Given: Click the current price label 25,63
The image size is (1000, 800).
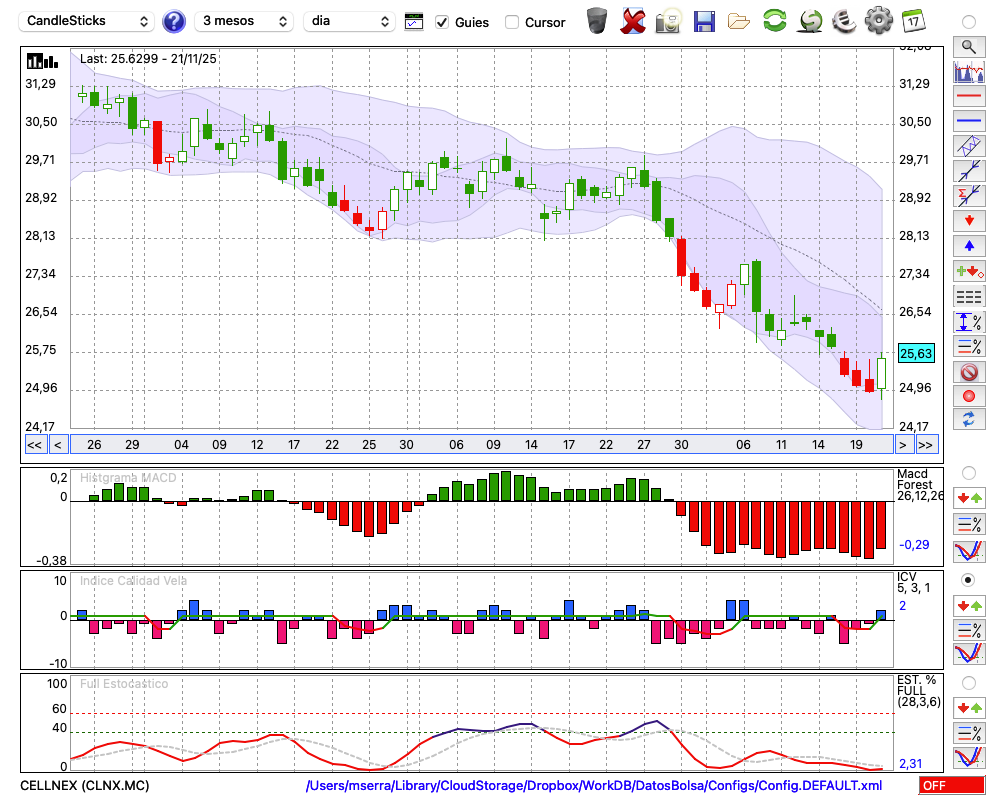Looking at the screenshot, I should coord(916,353).
